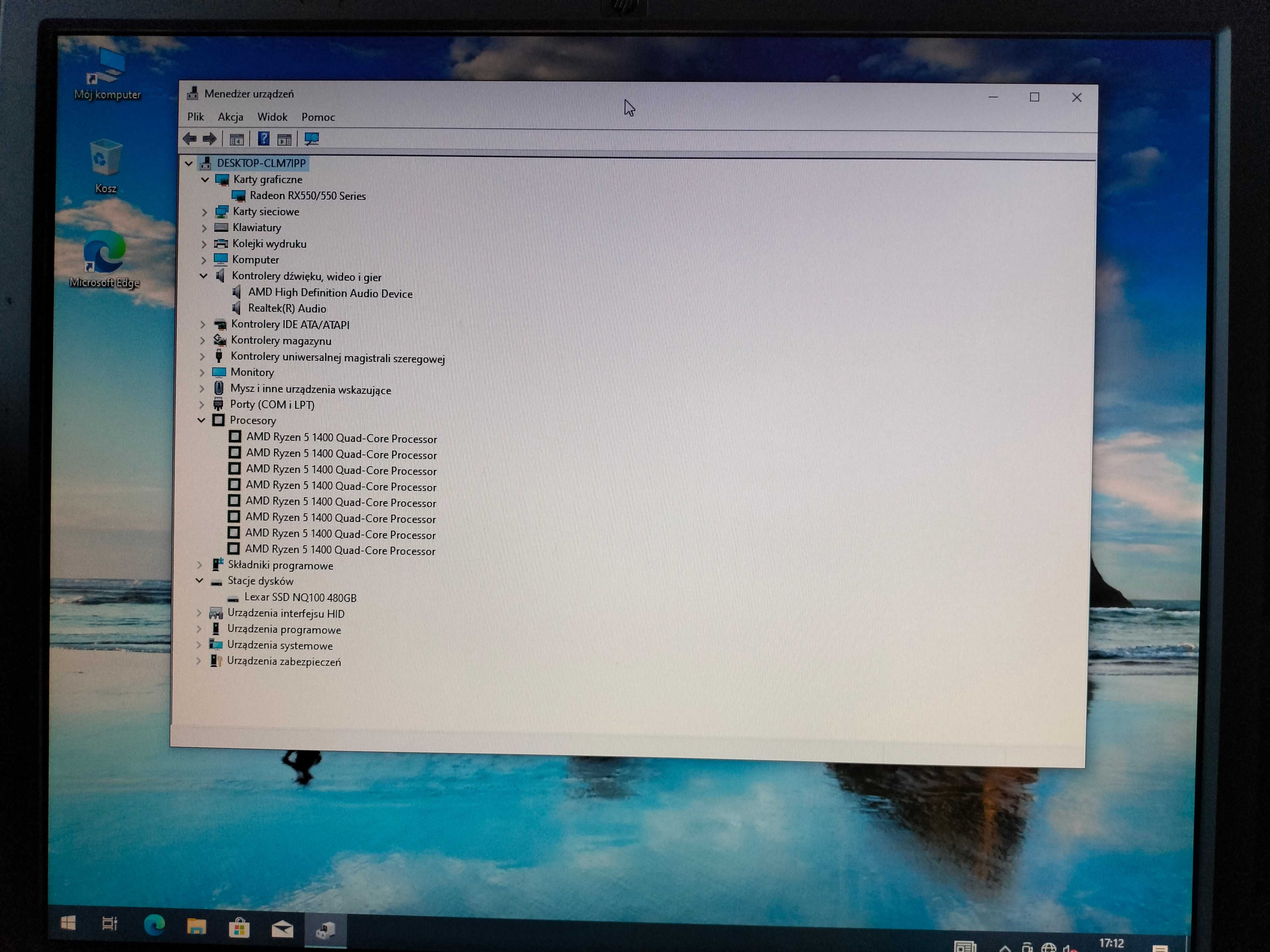Open Mój komputer desktop icon
1270x952 pixels.
click(x=107, y=75)
